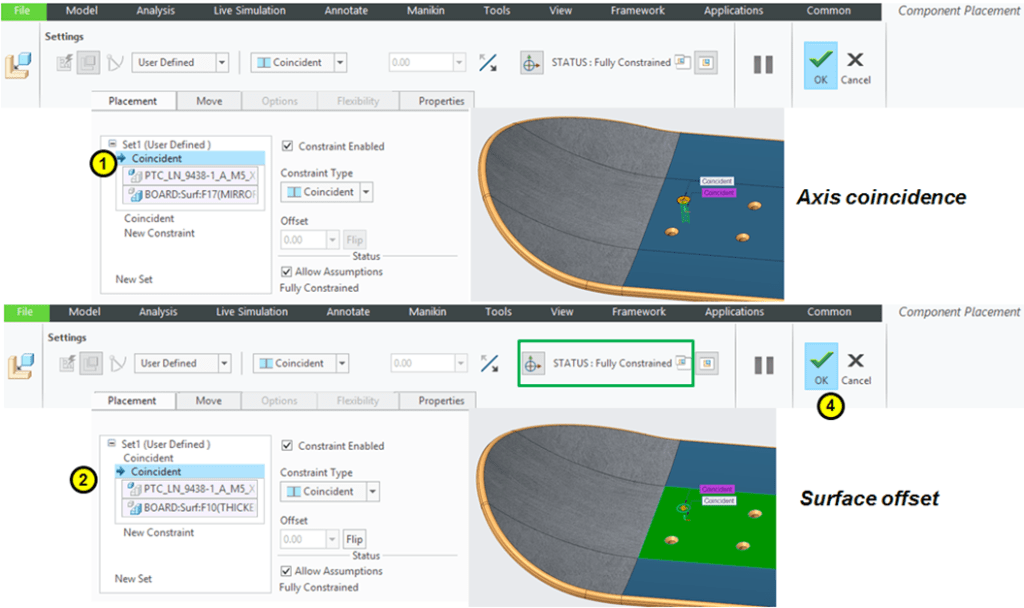Click the main-window display icon right of the green status box
The image size is (1024, 608).
[707, 363]
